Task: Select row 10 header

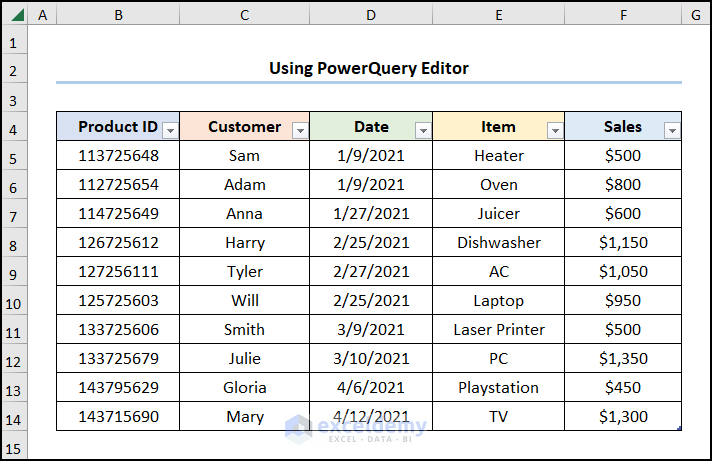Action: pyautogui.click(x=14, y=301)
